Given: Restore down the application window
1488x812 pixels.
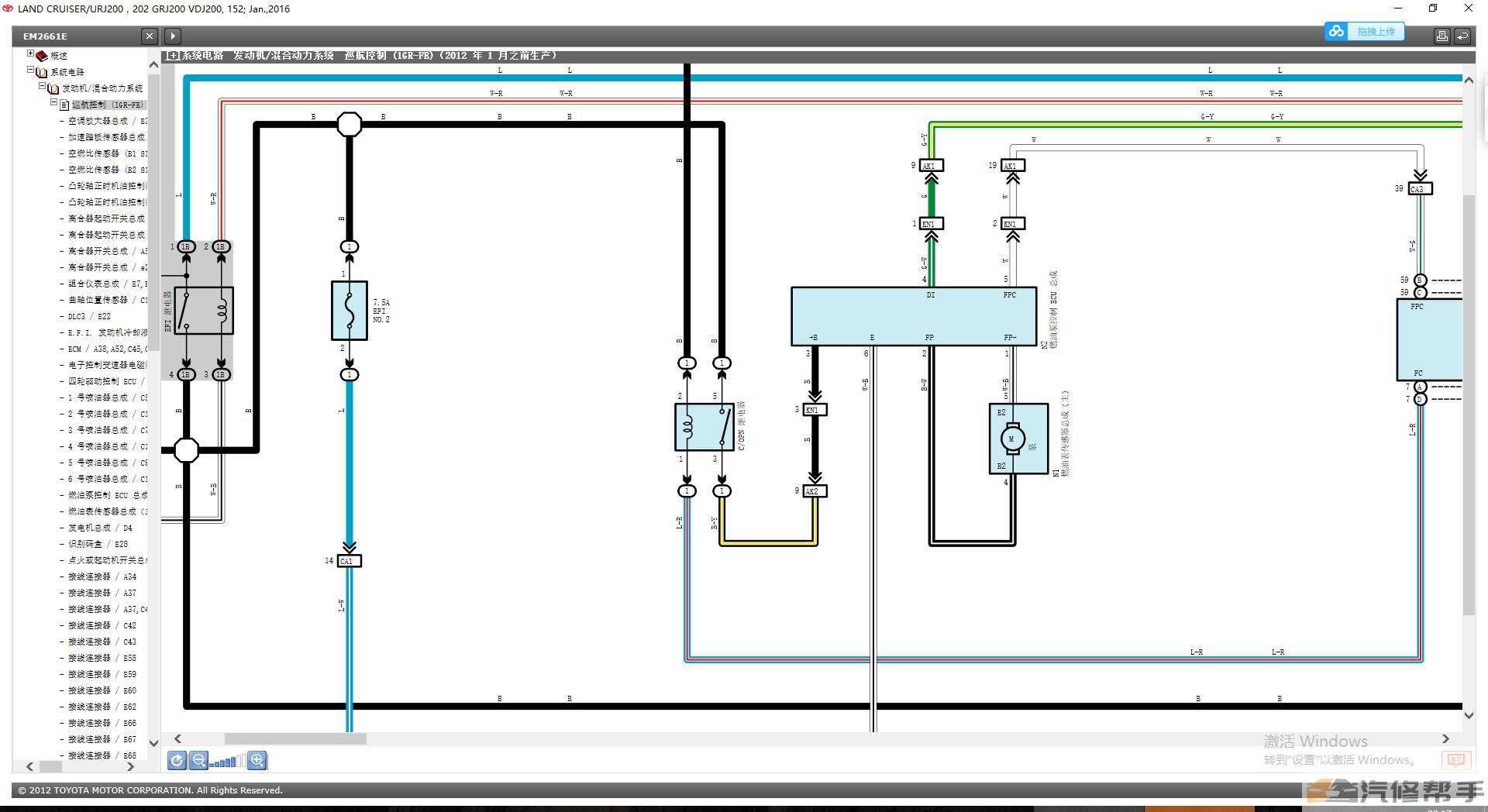Looking at the screenshot, I should tap(1433, 9).
